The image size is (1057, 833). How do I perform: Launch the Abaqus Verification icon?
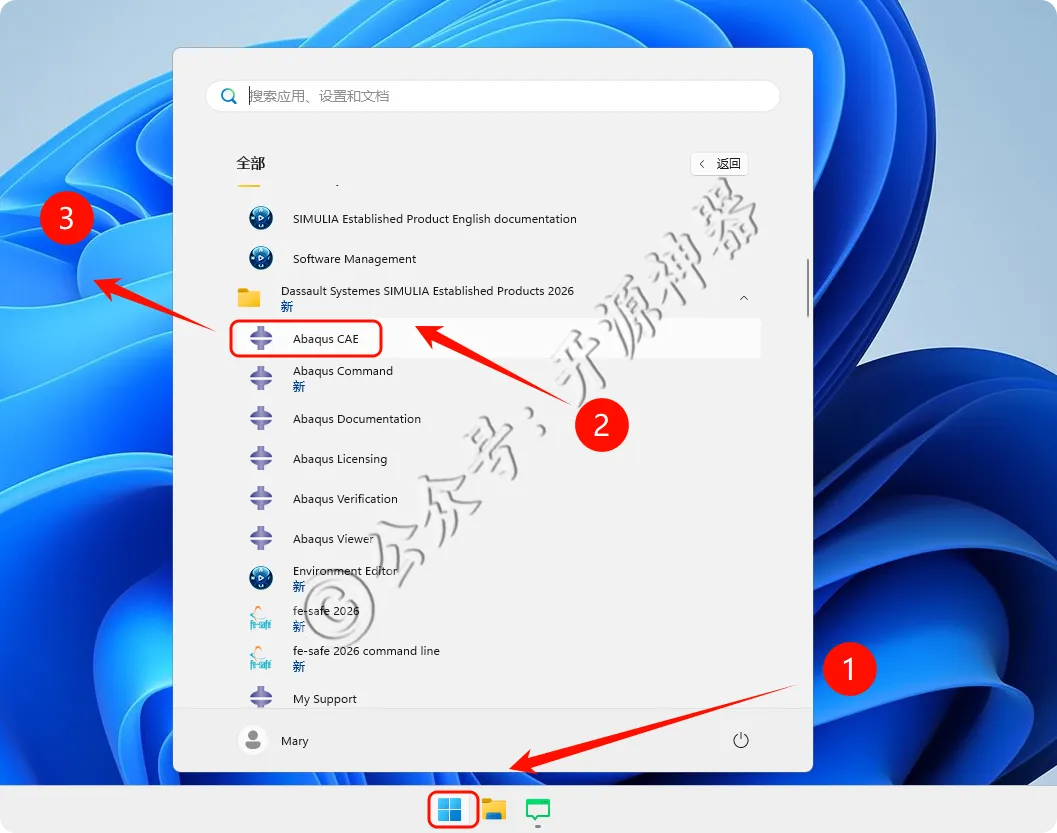click(x=261, y=499)
